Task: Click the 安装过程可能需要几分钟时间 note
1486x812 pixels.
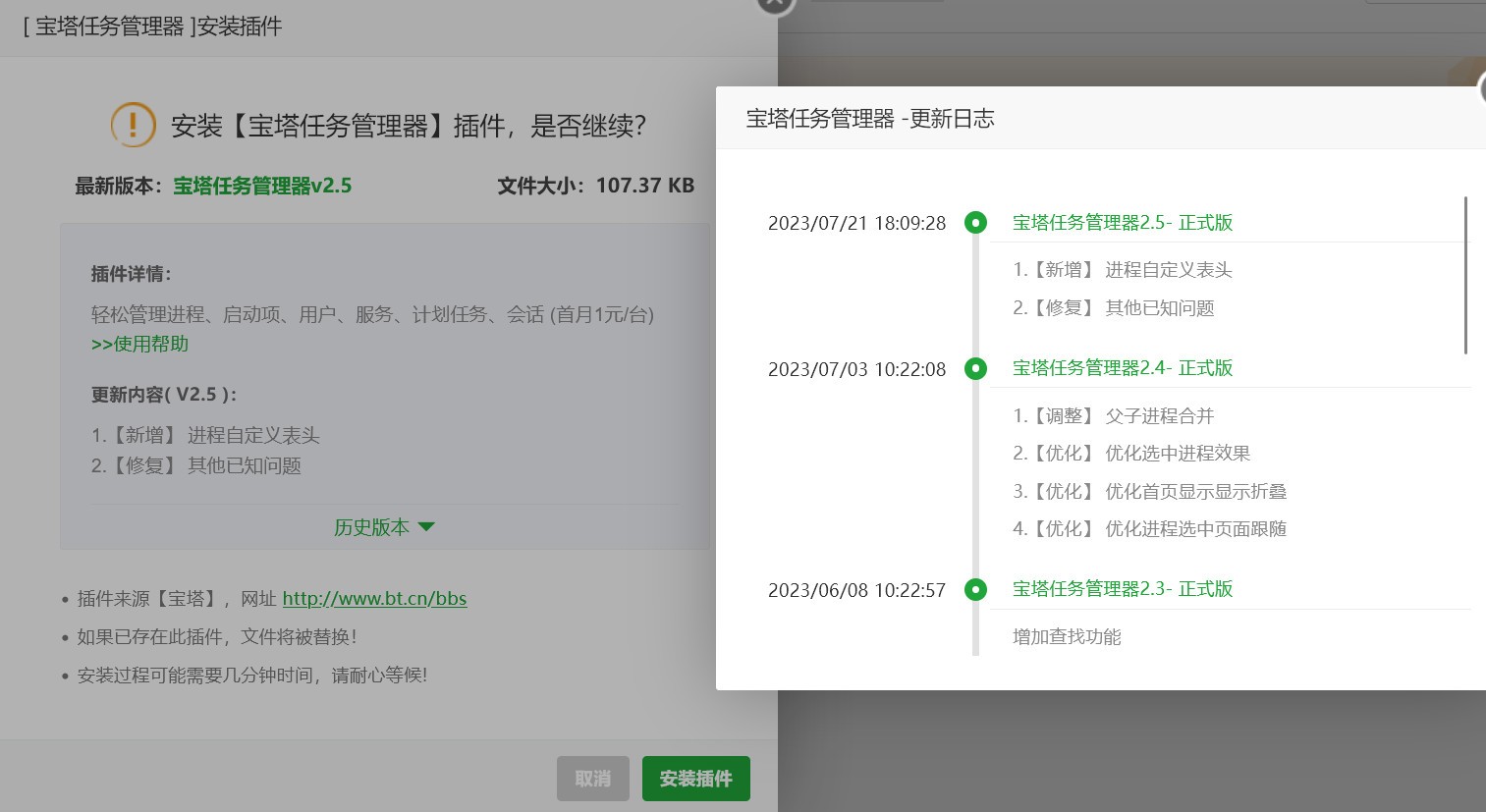Action: pos(252,676)
